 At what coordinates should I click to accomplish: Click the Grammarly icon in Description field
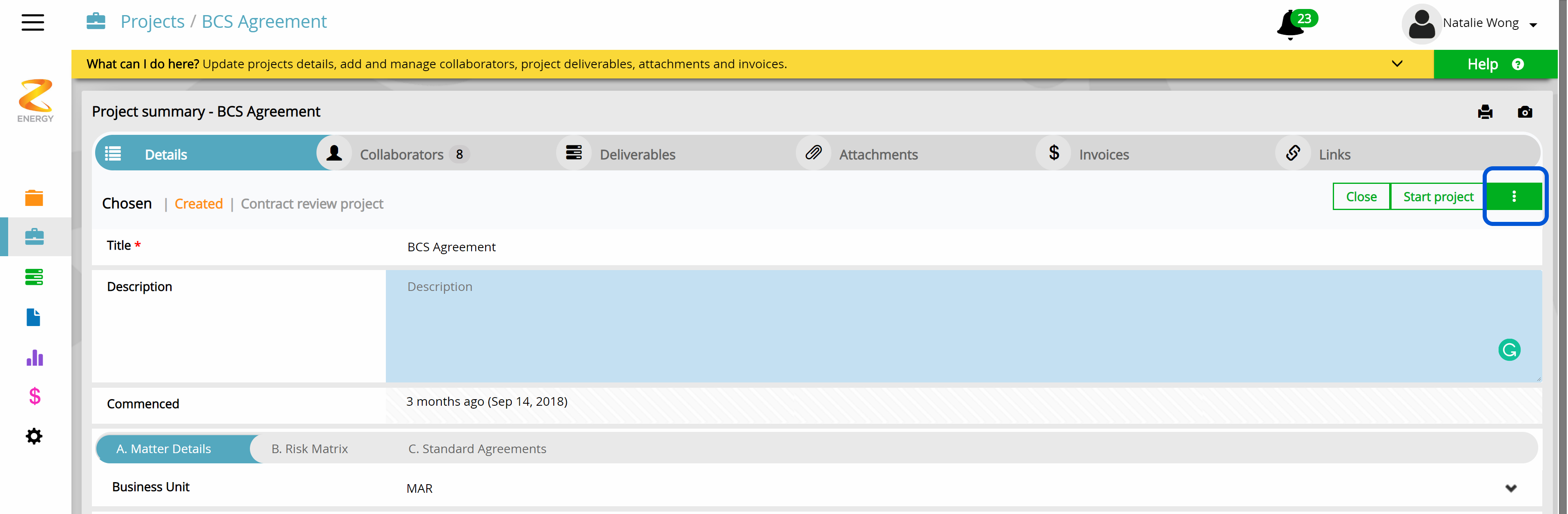click(1509, 350)
